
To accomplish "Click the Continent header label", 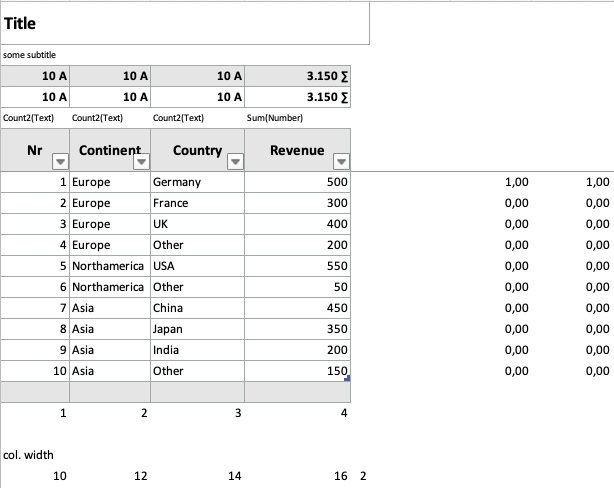I will pyautogui.click(x=110, y=150).
